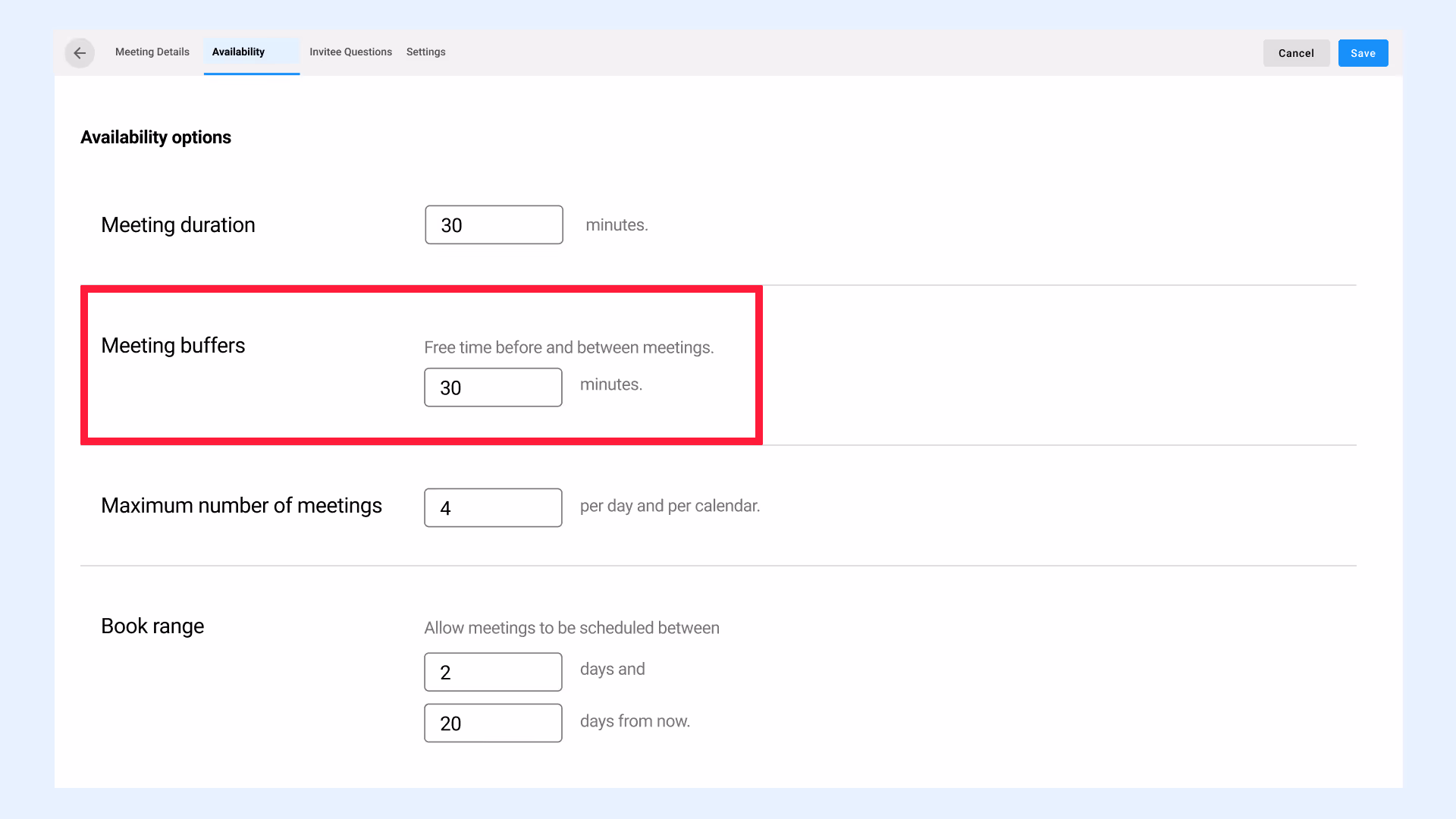
Task: Click 'per day and per calendar' text
Action: click(x=670, y=506)
